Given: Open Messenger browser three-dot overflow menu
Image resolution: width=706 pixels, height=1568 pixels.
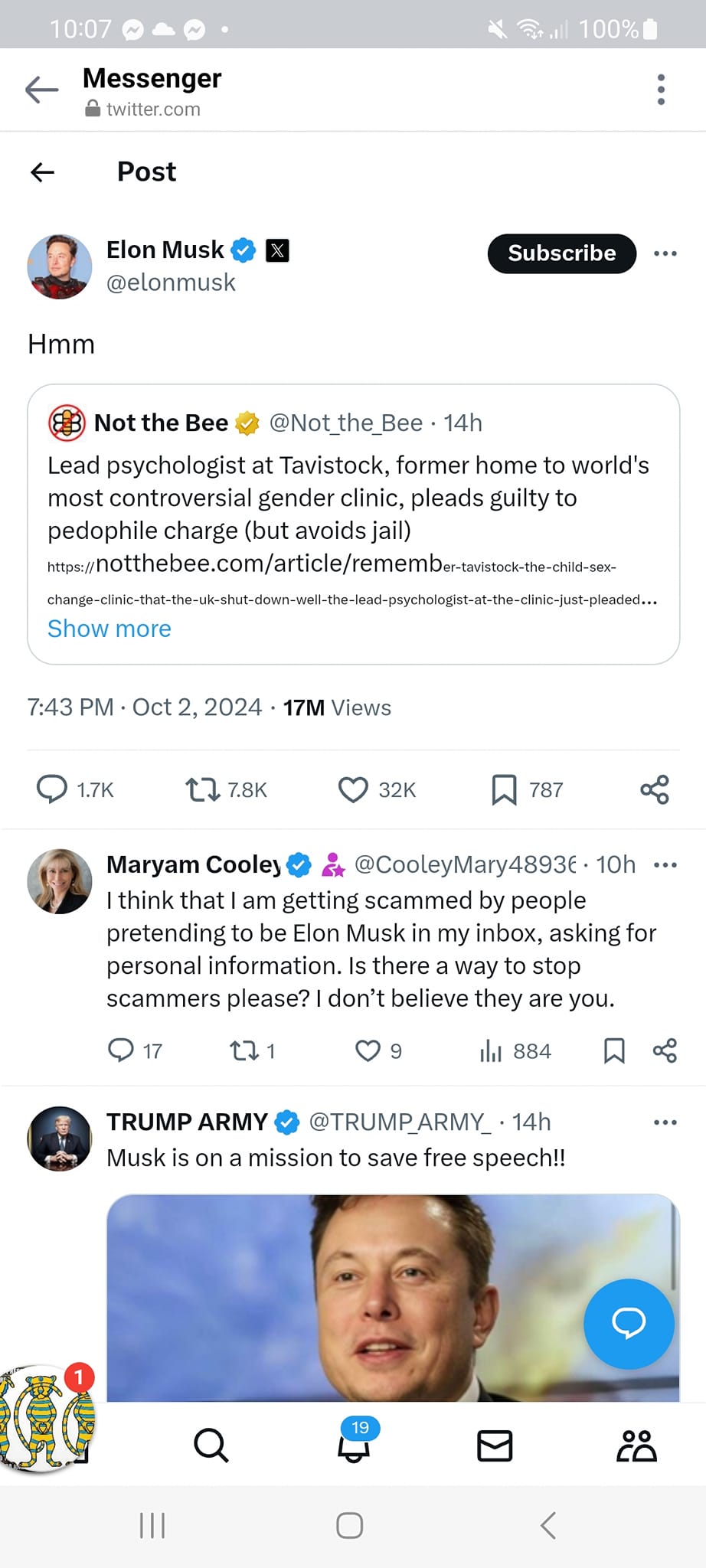Looking at the screenshot, I should tap(661, 90).
